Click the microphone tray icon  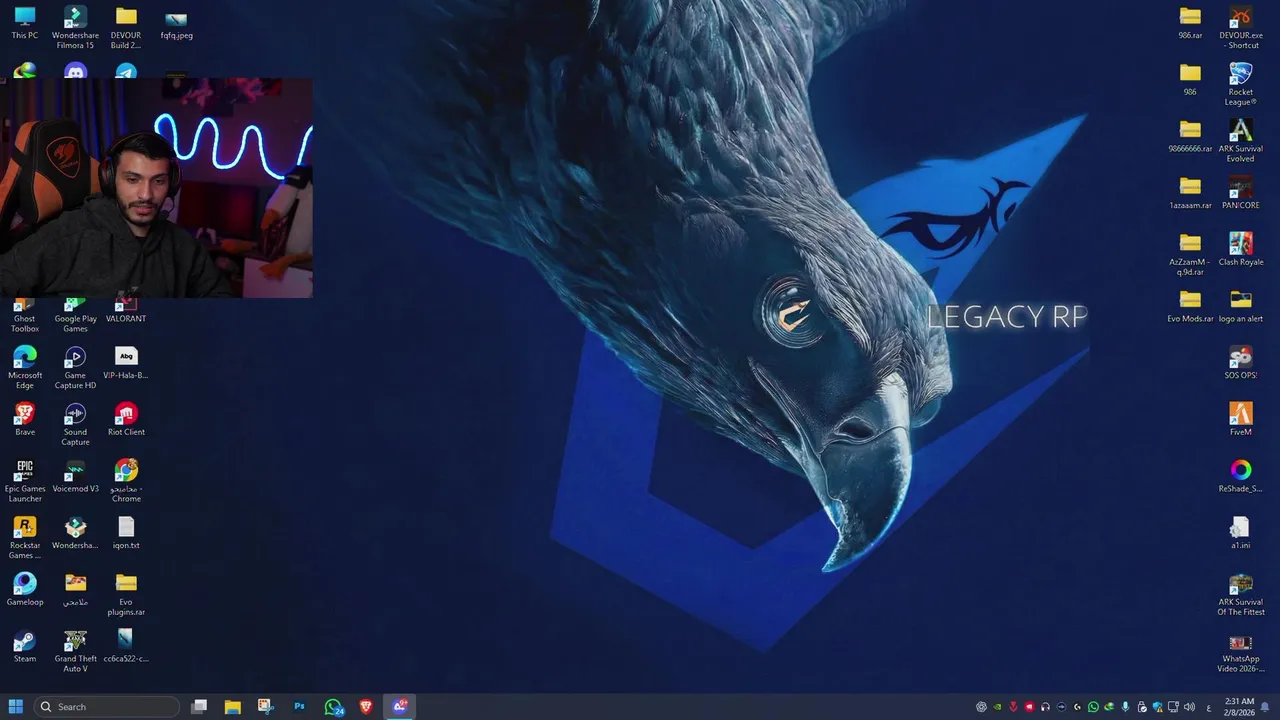point(1125,707)
